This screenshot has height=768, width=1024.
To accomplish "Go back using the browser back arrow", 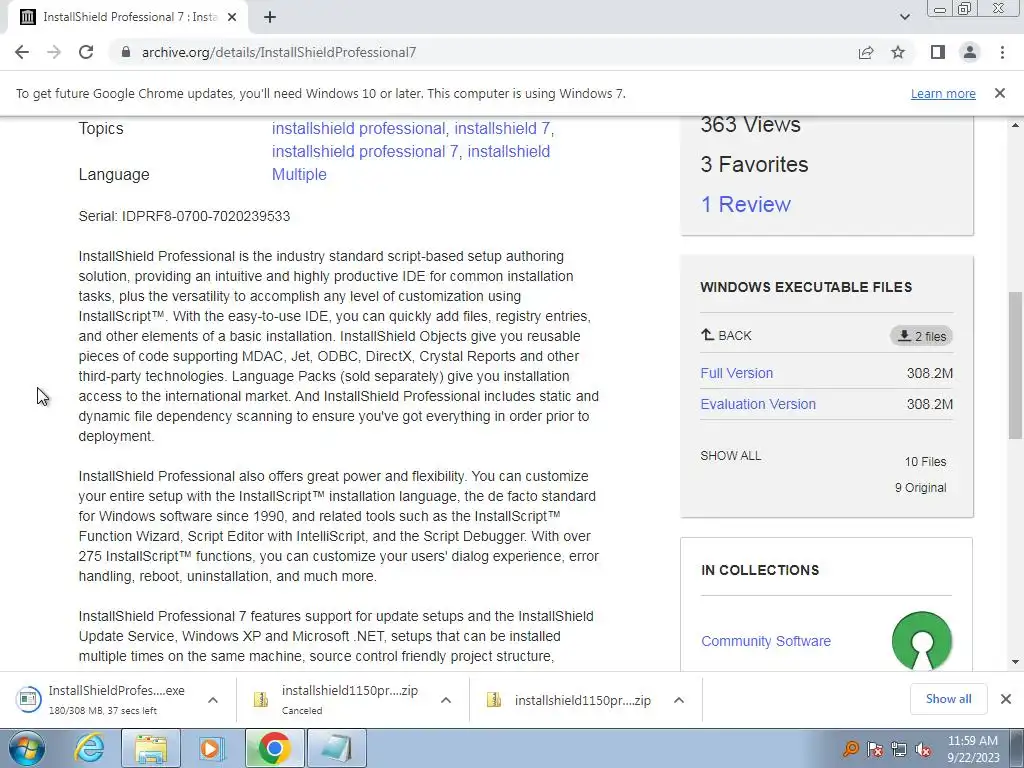I will point(22,52).
